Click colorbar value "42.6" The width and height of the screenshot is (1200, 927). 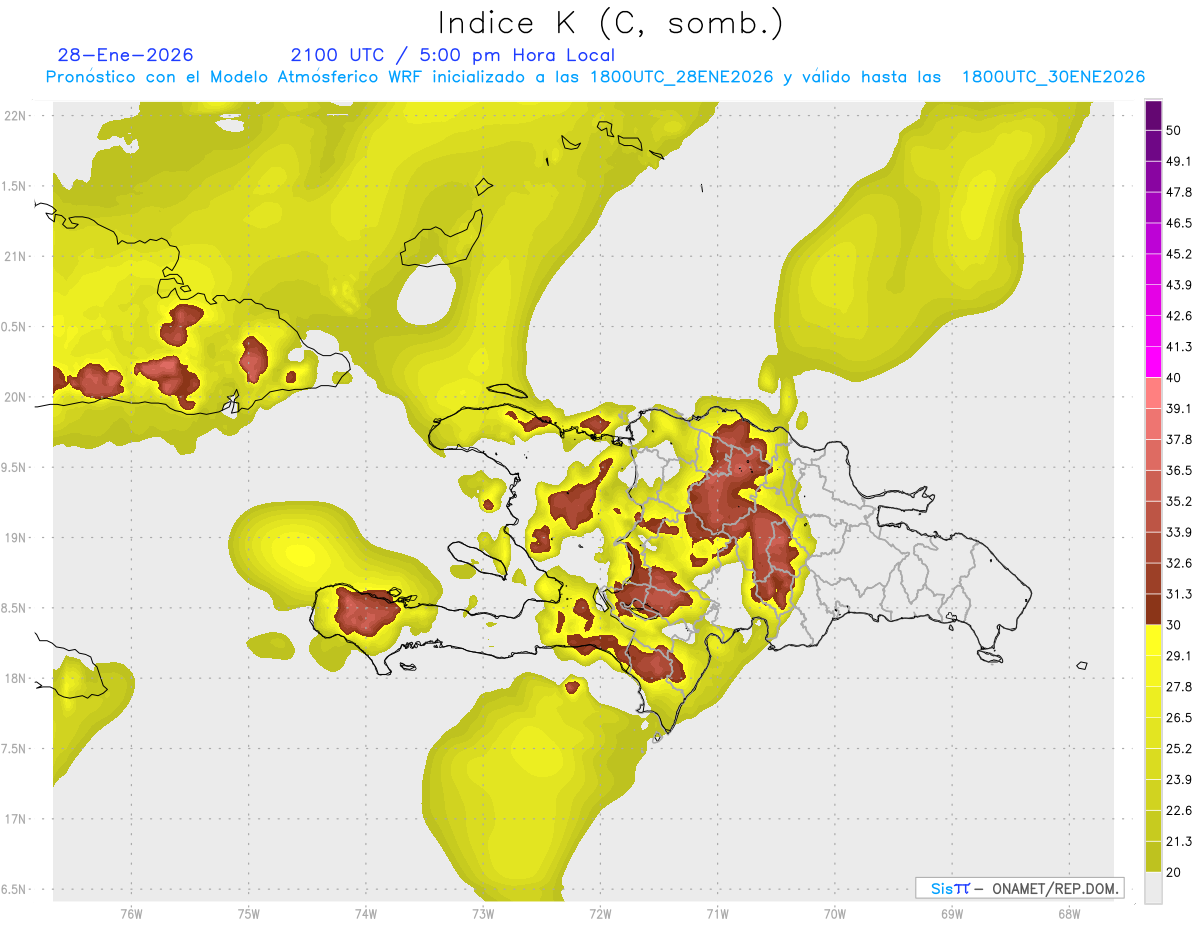click(1179, 316)
